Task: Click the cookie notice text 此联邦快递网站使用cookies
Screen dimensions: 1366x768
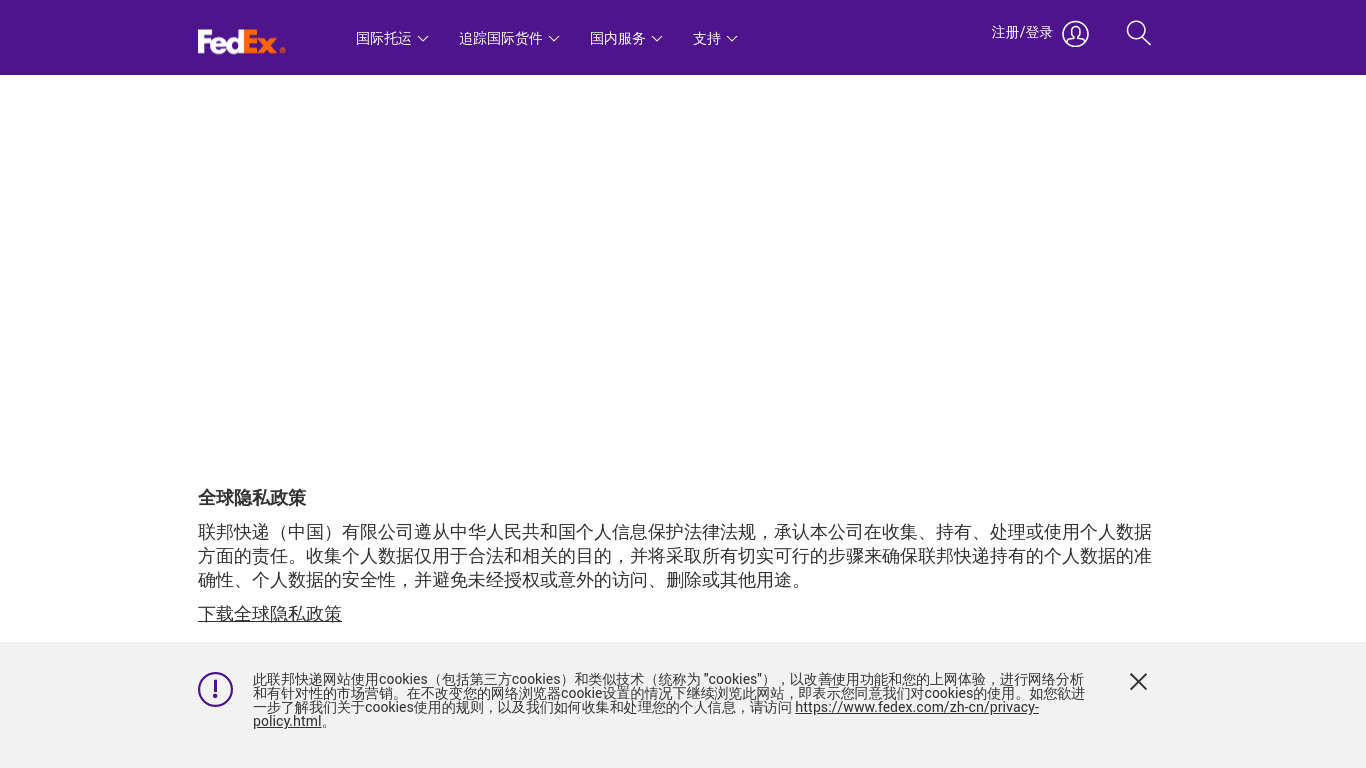Action: 669,700
